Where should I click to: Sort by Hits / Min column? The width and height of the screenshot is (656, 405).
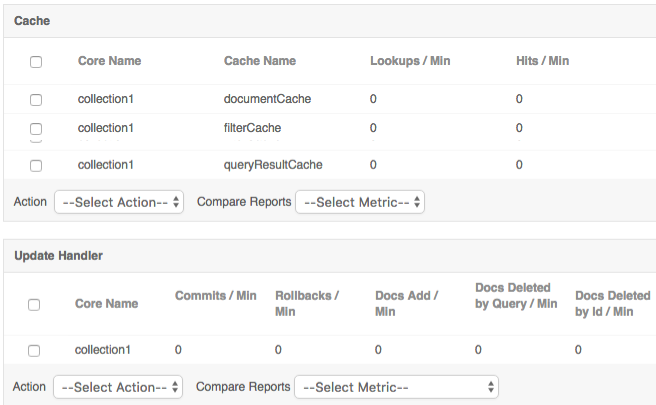pos(542,61)
